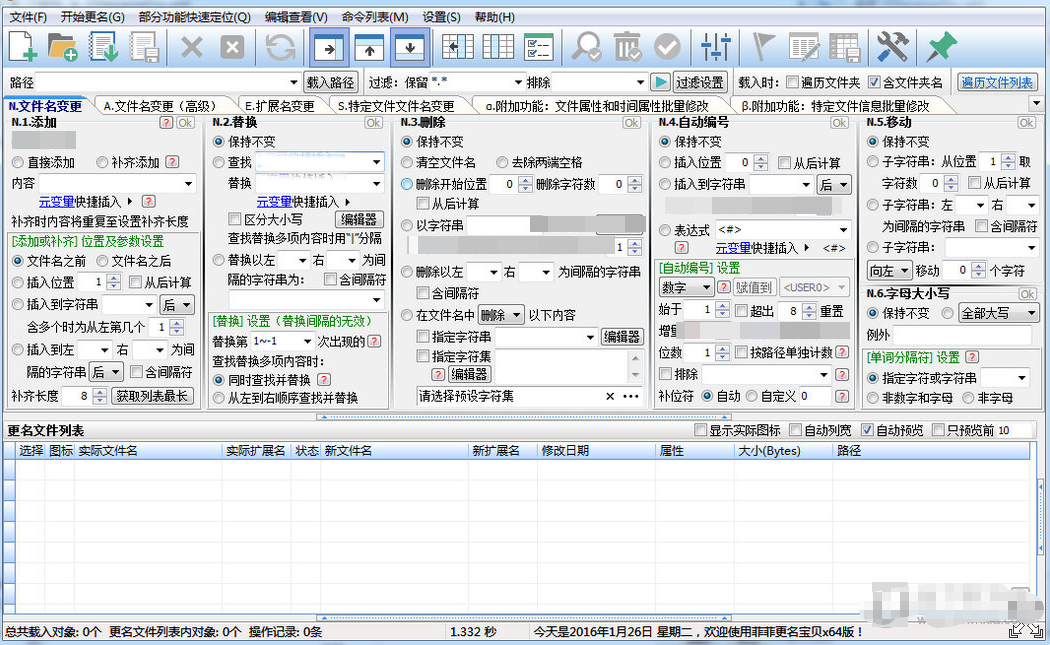The image size is (1050, 645).
Task: Click the sliders adjustment icon
Action: coord(715,47)
